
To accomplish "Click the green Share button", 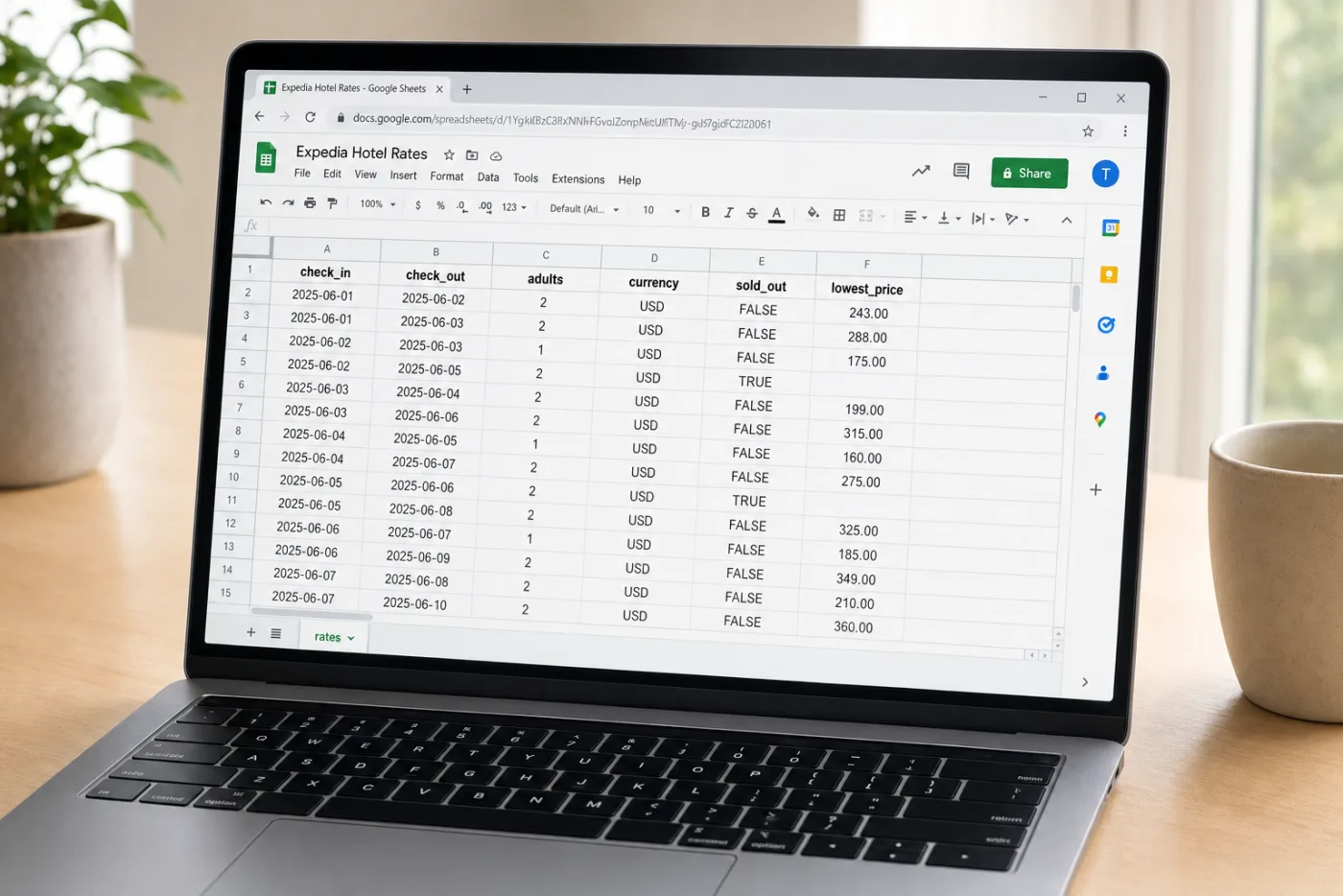I will (1029, 173).
